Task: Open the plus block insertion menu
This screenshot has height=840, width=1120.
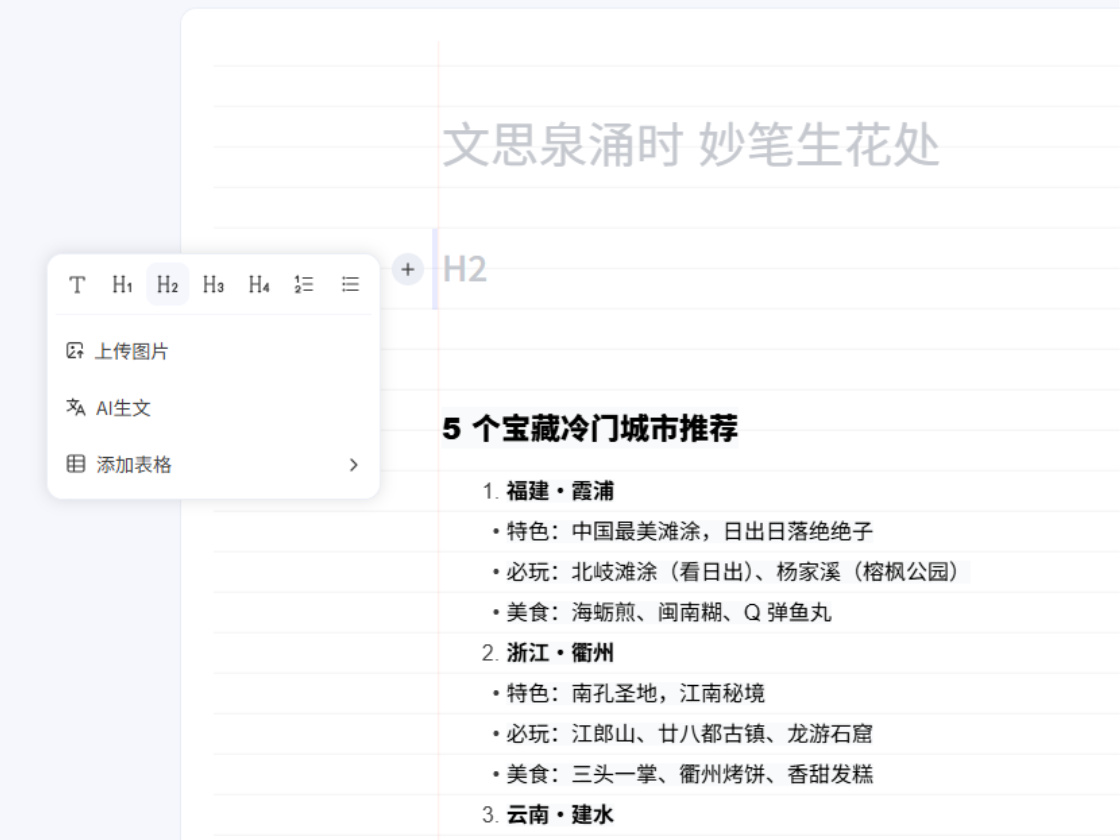Action: (407, 269)
